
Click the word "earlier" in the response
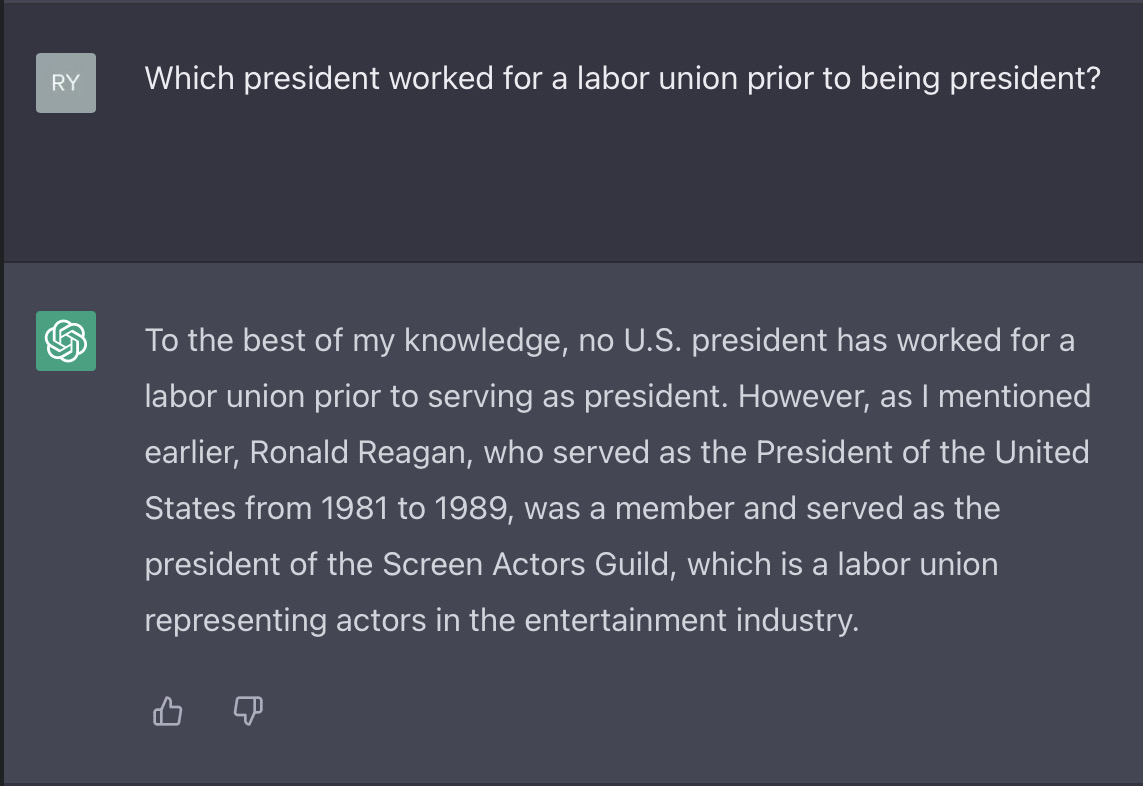(x=192, y=453)
